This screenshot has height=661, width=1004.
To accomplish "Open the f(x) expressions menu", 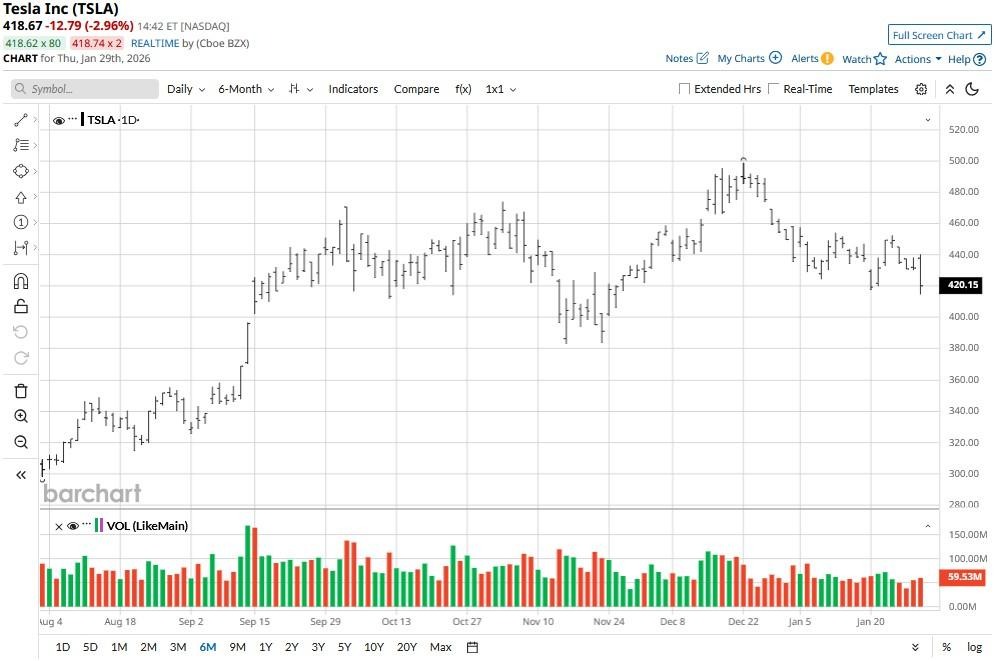I will 463,89.
